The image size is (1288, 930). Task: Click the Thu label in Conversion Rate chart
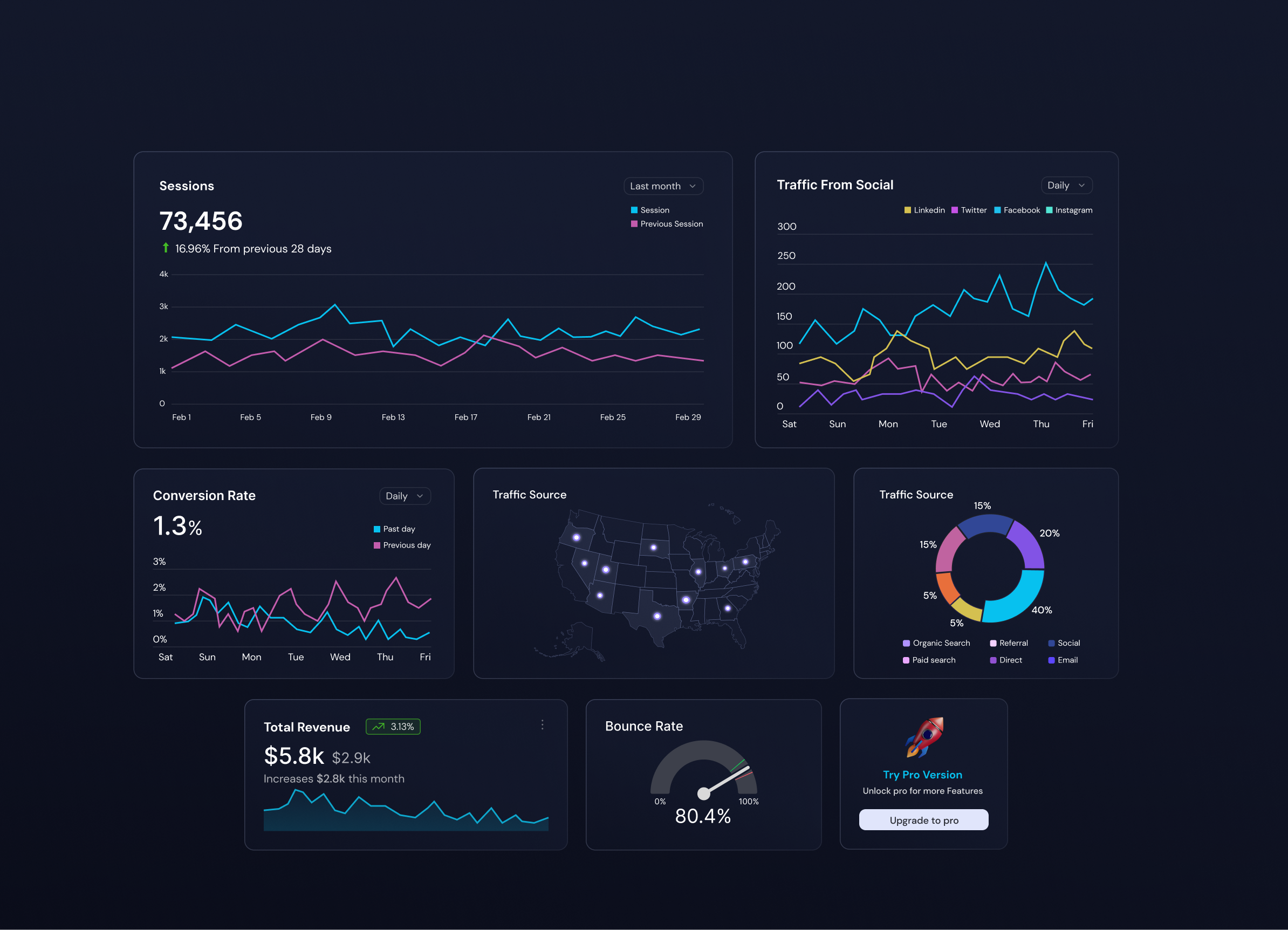[385, 657]
